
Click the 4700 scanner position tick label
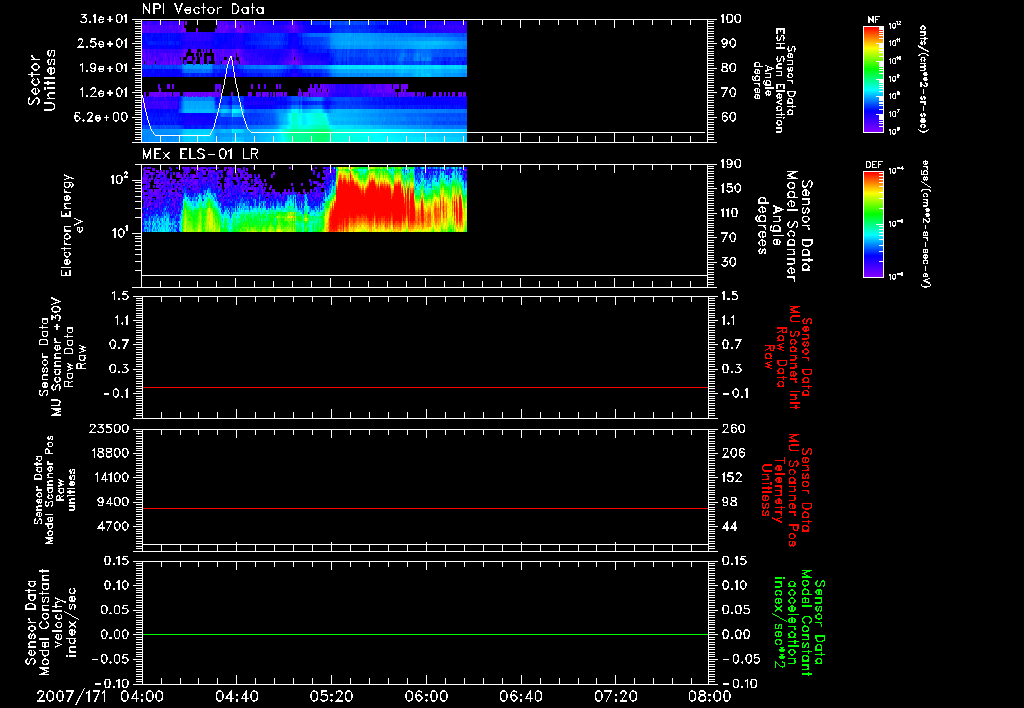(x=113, y=526)
